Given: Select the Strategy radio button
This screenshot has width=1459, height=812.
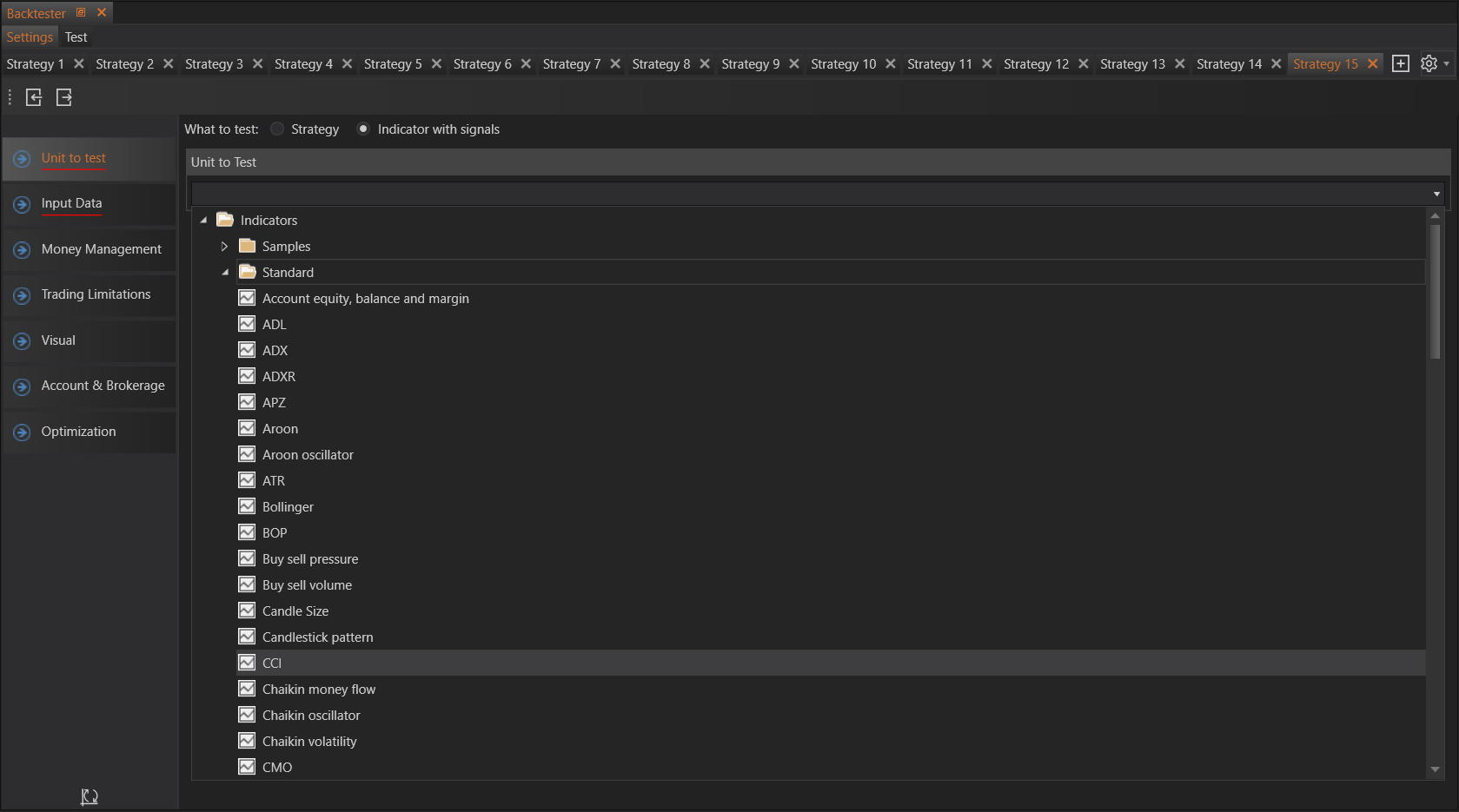Looking at the screenshot, I should click(x=277, y=129).
